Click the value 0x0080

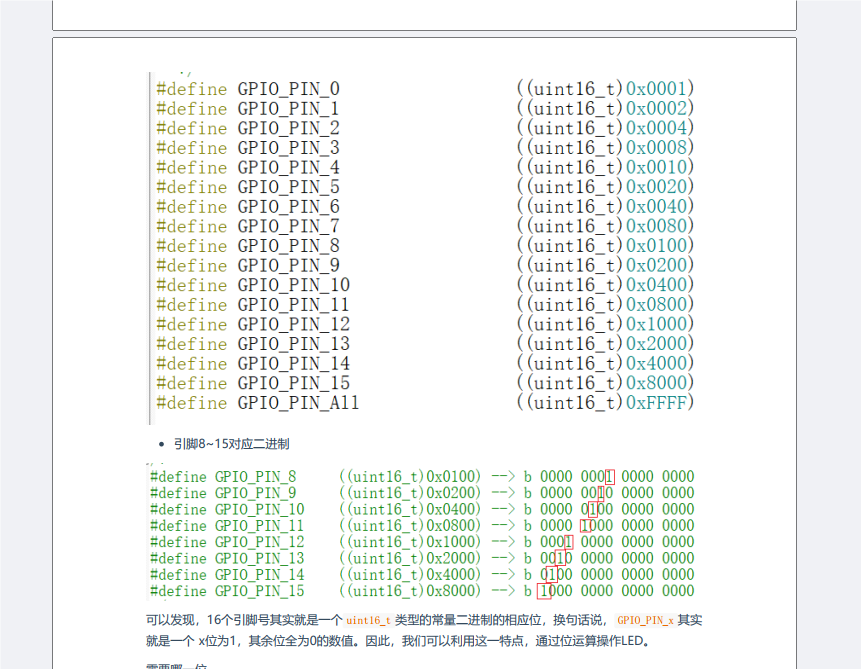(x=656, y=226)
